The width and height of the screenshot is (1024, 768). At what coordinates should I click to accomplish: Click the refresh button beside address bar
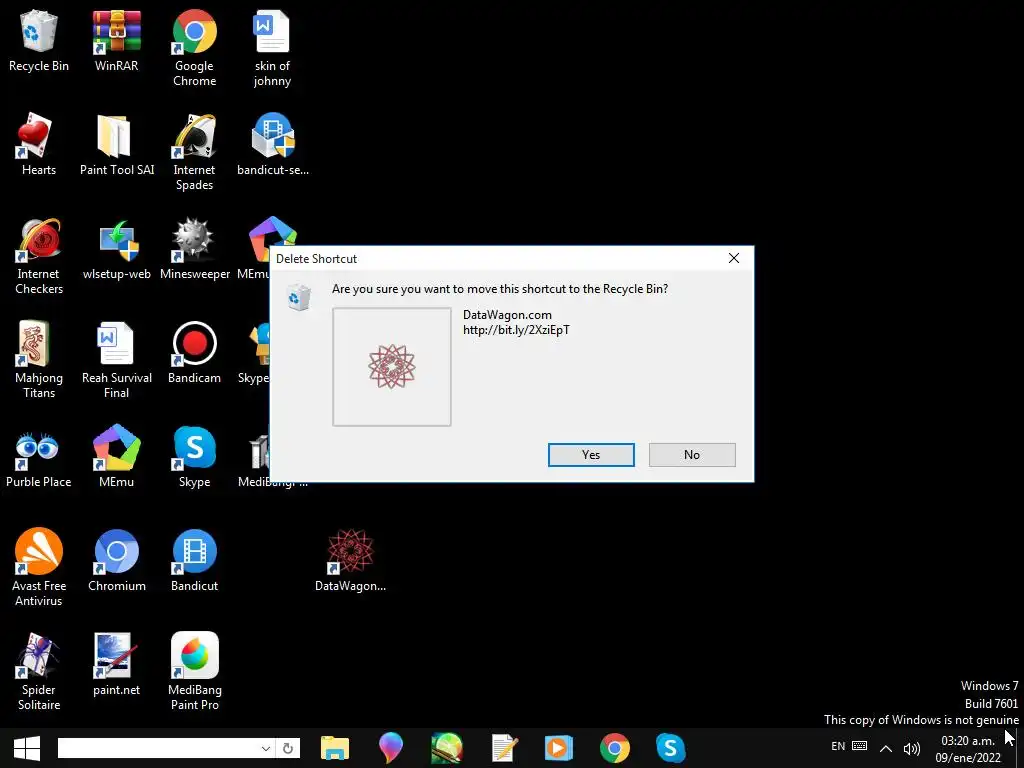coord(288,748)
